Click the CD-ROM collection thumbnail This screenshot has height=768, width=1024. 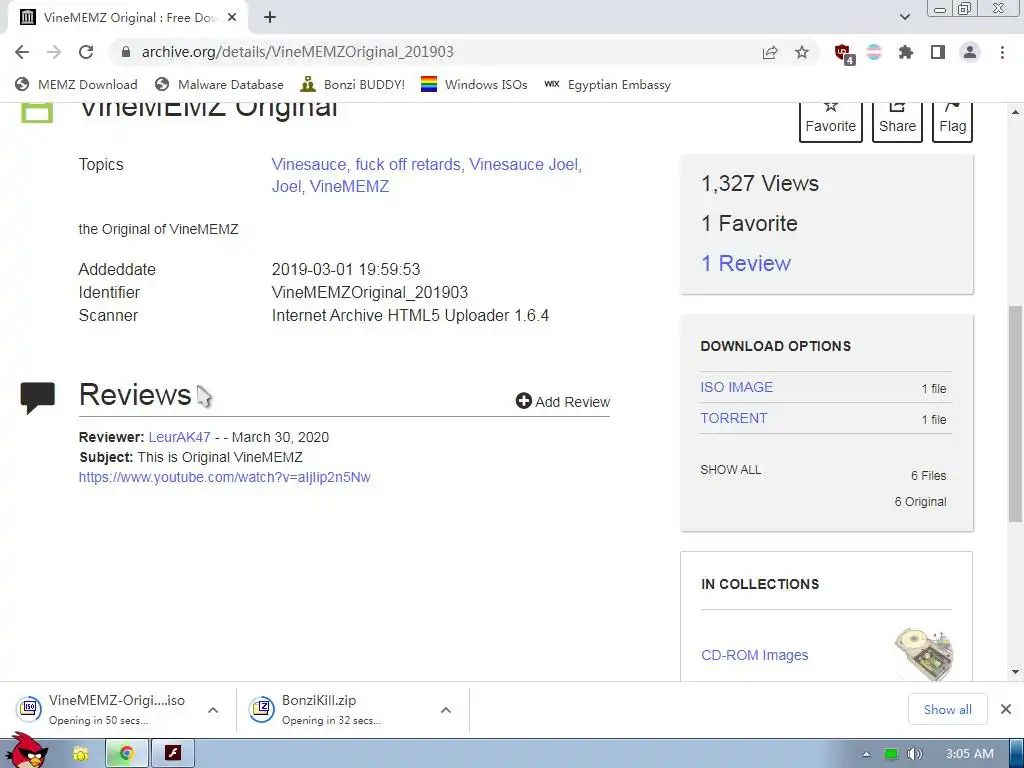923,654
